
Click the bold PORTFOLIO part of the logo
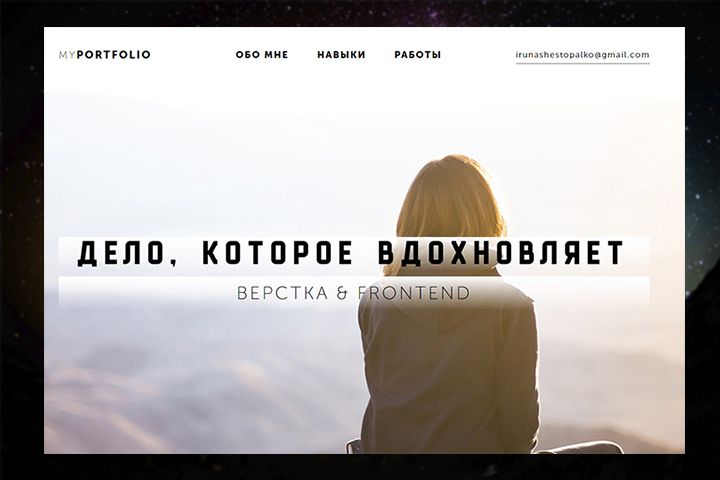[114, 55]
